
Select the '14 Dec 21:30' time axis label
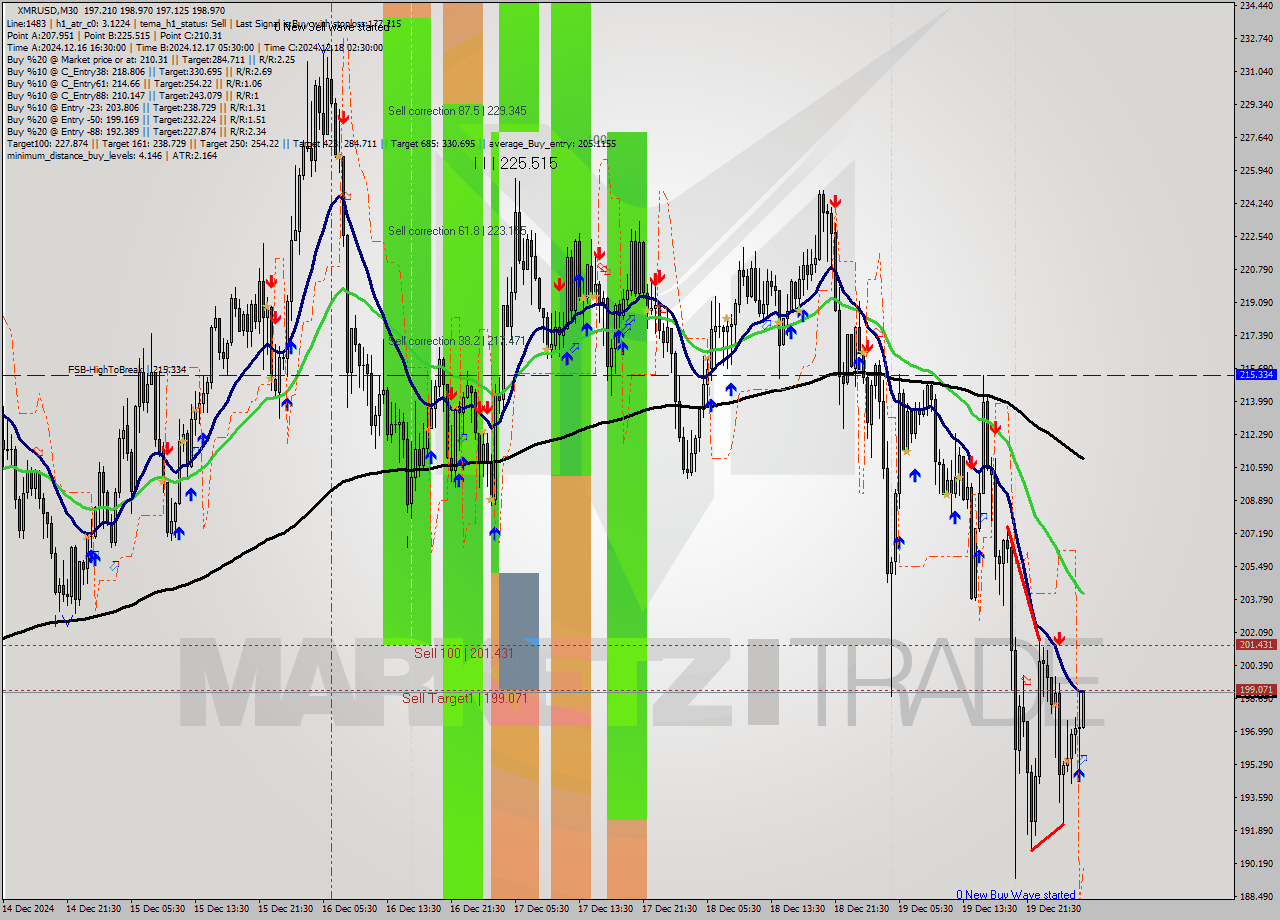pyautogui.click(x=93, y=909)
